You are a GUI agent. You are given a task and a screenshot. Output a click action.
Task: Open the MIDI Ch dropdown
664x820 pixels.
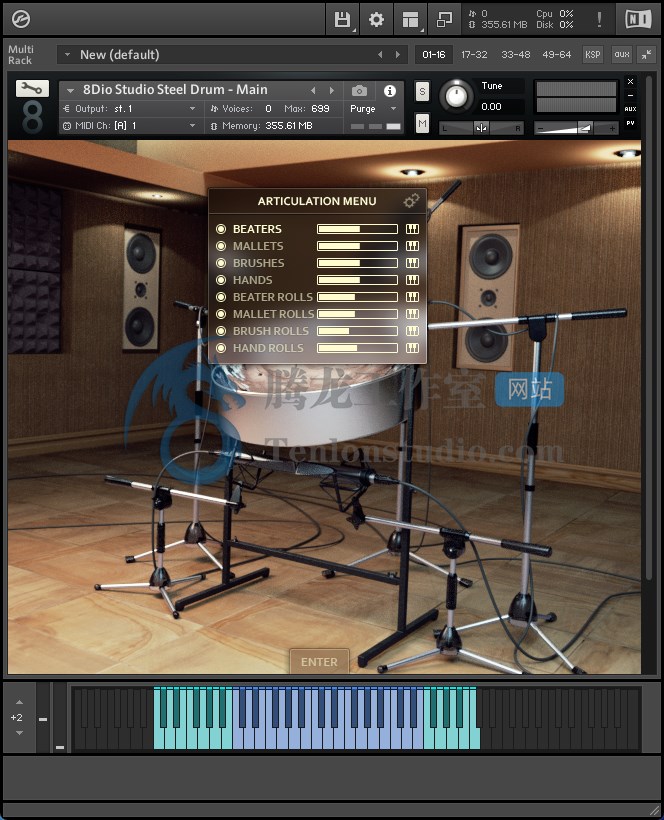130,126
